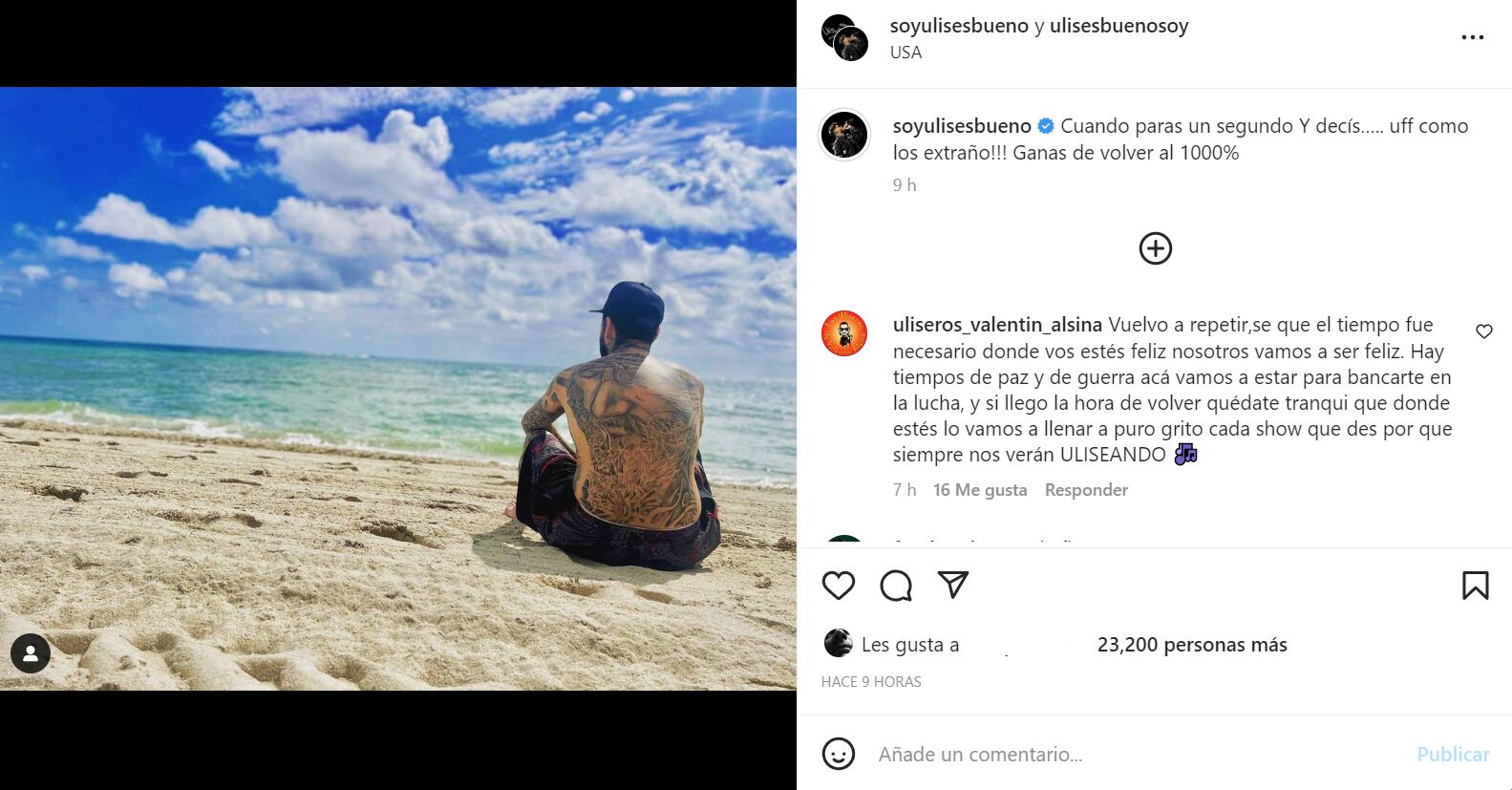Viewport: 1512px width, 790px height.
Task: Focus the 'Añade un comentario...' field
Action: [1137, 754]
